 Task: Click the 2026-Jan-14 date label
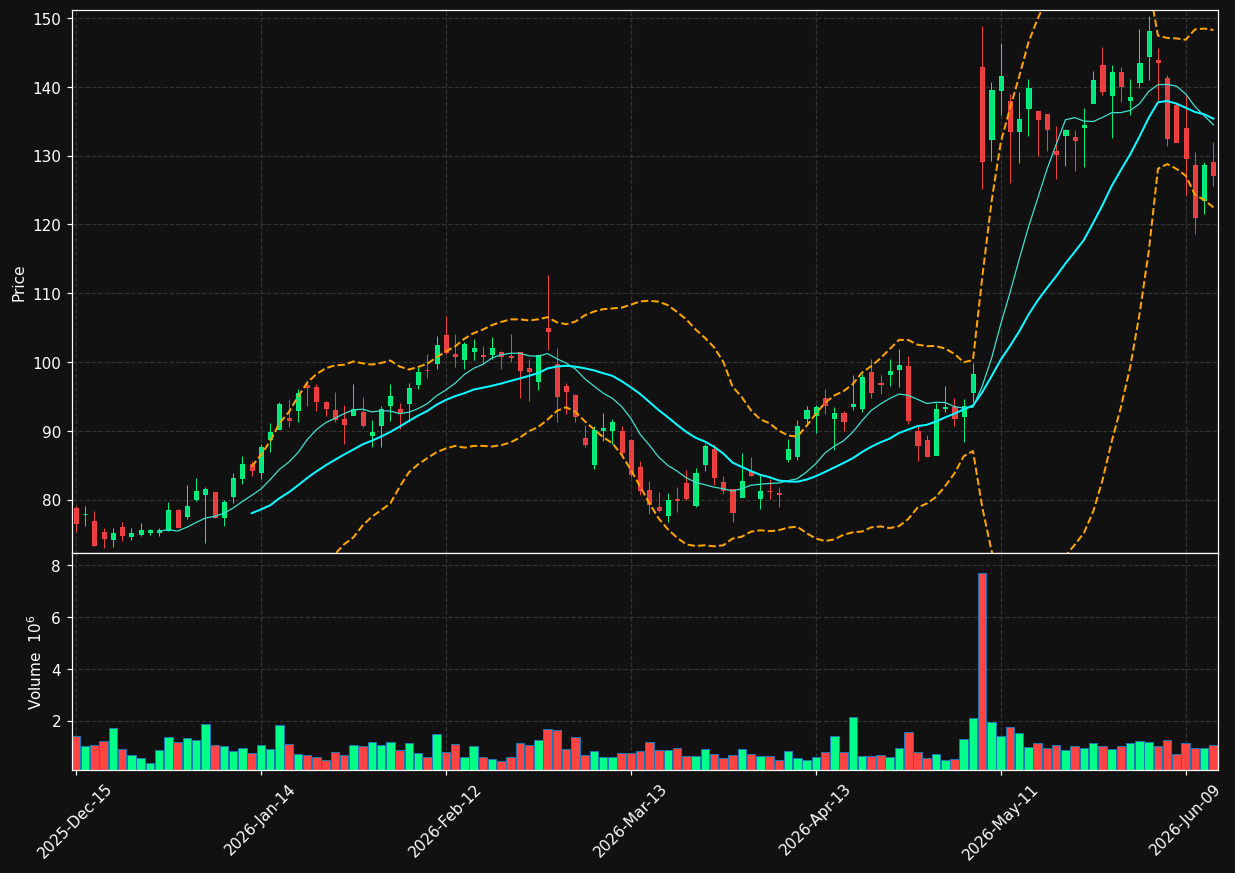tap(260, 821)
